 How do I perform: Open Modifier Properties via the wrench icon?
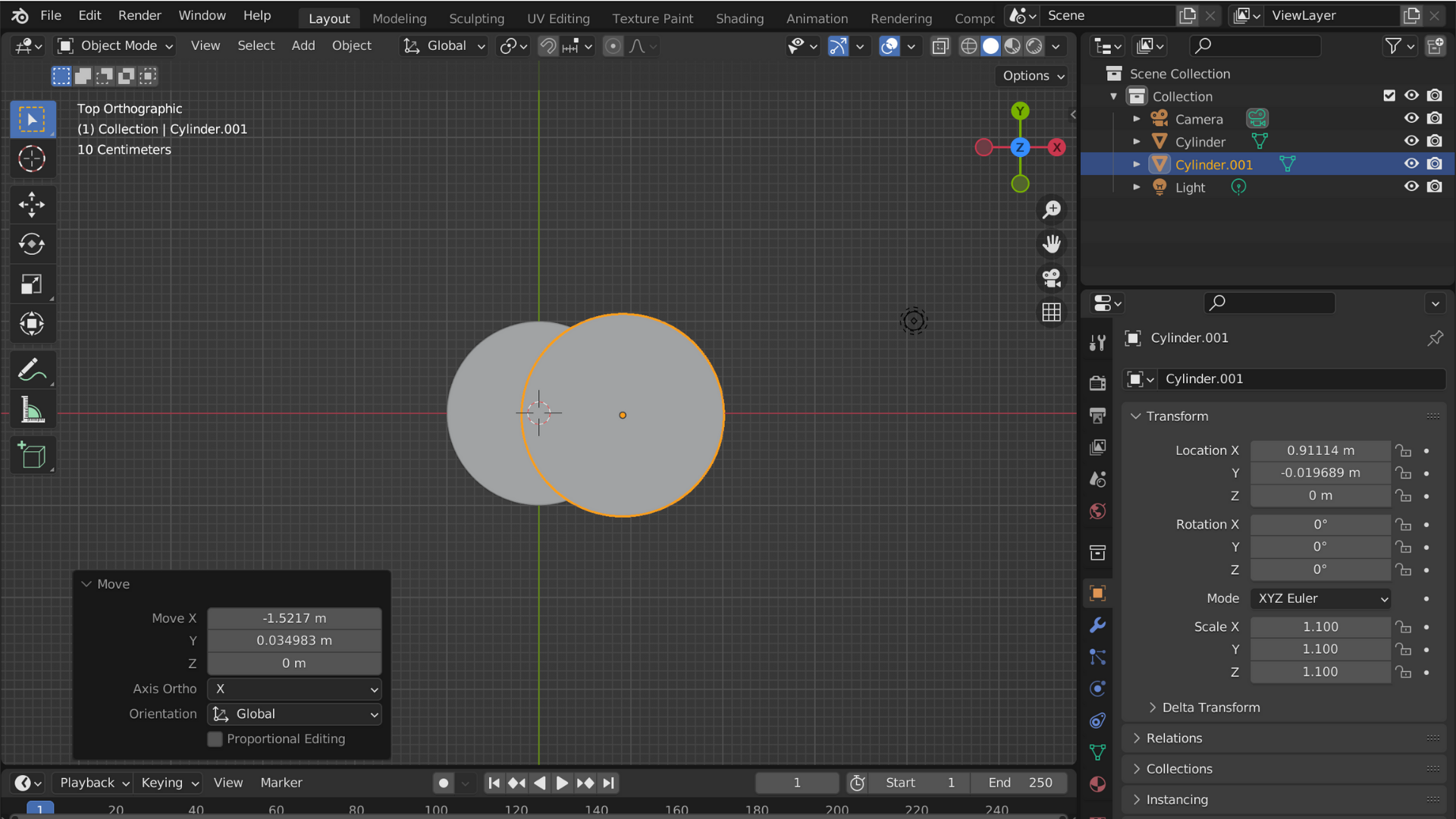click(x=1097, y=625)
